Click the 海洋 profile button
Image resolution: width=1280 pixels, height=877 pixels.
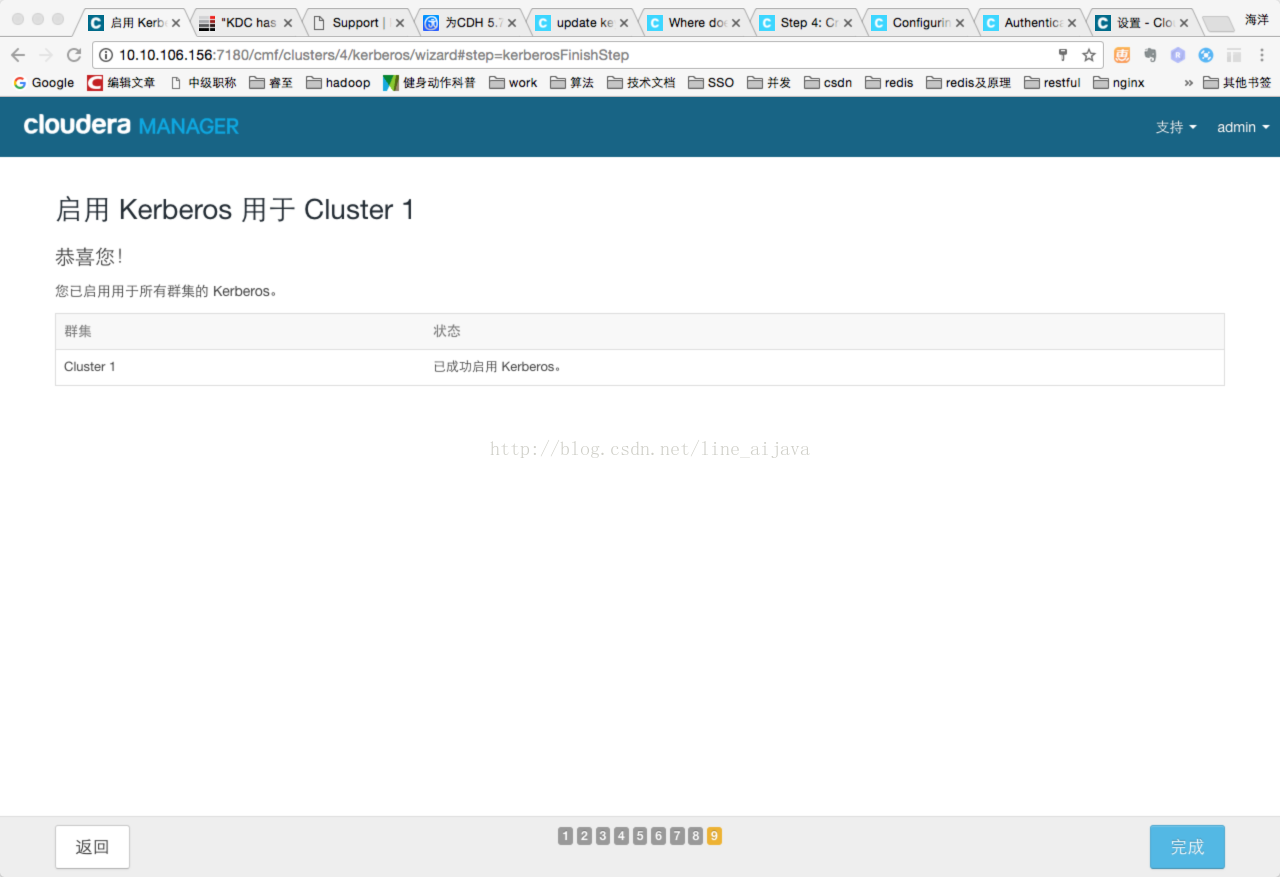point(1256,19)
